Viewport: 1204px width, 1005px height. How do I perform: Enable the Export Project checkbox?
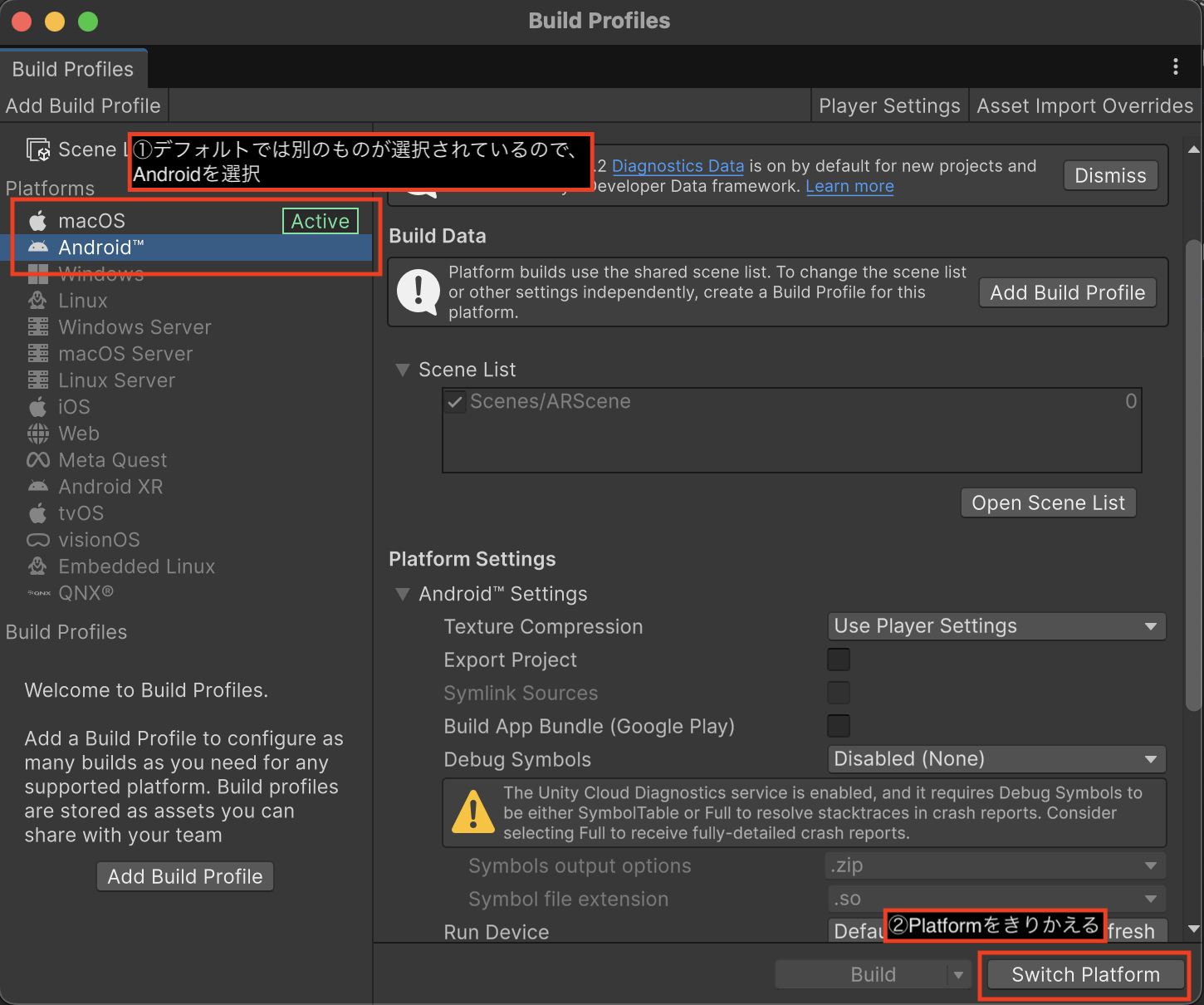pyautogui.click(x=839, y=659)
